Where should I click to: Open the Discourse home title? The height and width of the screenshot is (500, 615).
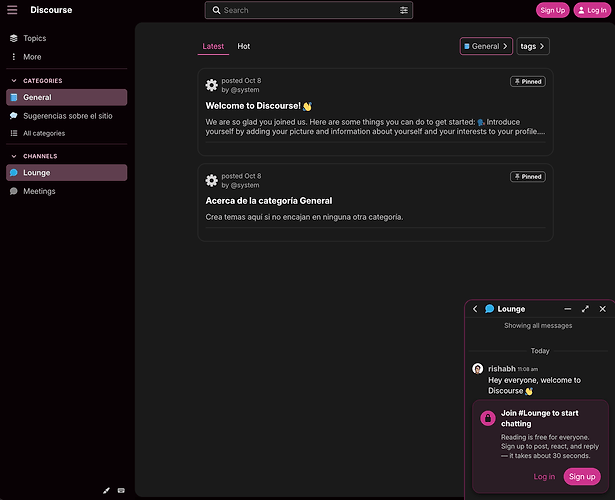click(x=51, y=10)
